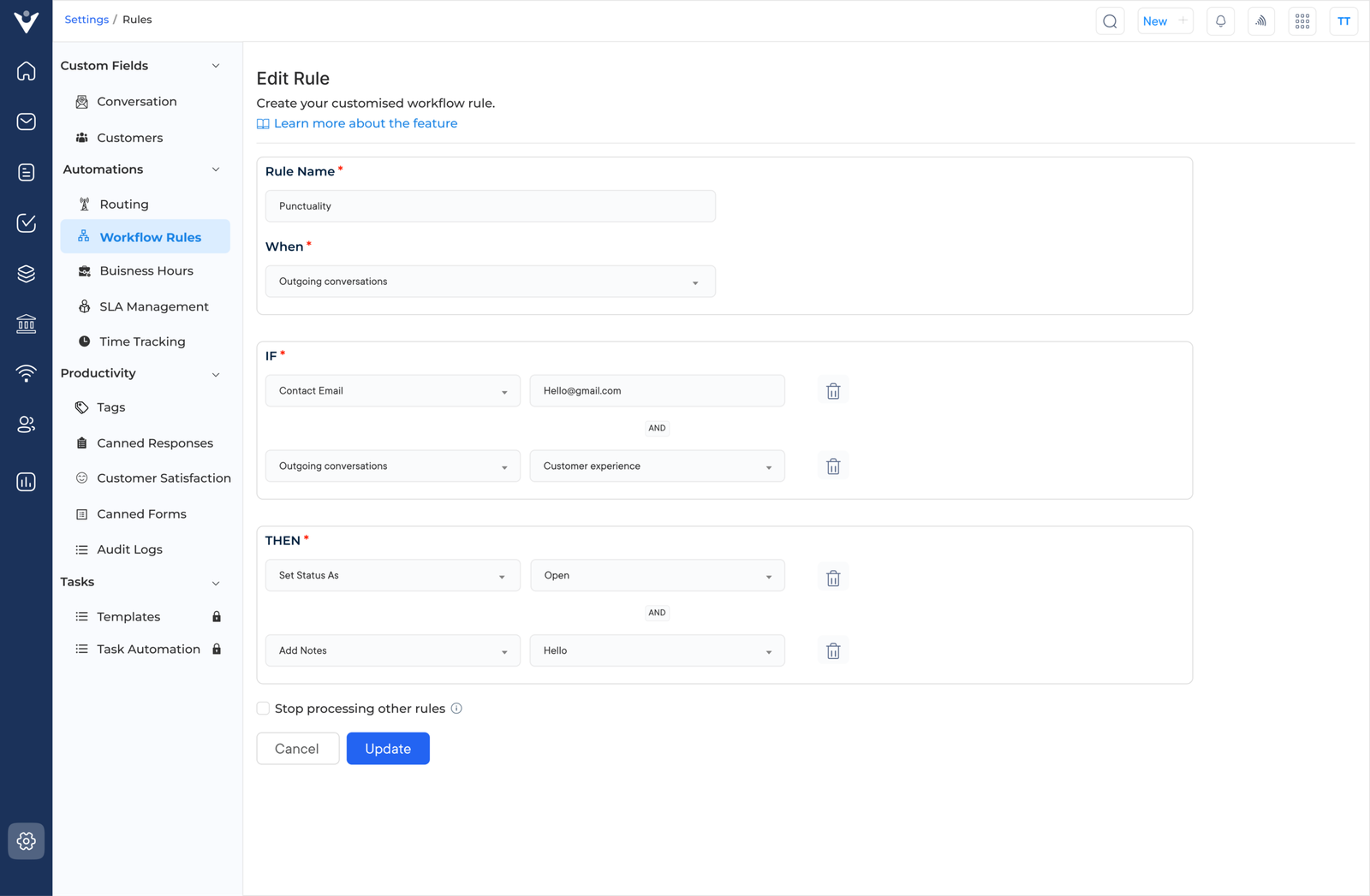1370x896 pixels.
Task: Open the stacked layers icon in left rail
Action: 27,274
